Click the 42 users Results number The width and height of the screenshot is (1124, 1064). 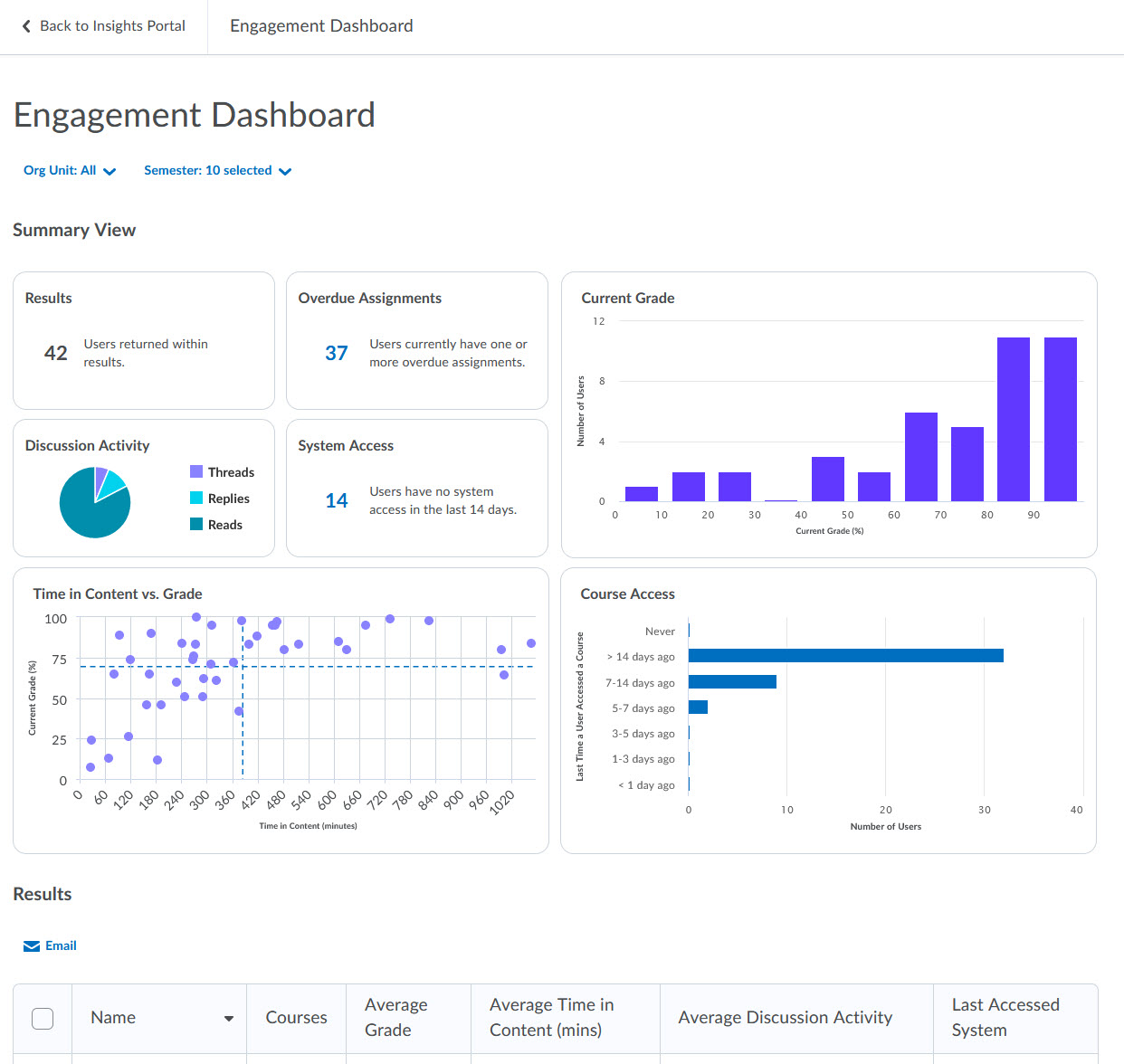[56, 353]
